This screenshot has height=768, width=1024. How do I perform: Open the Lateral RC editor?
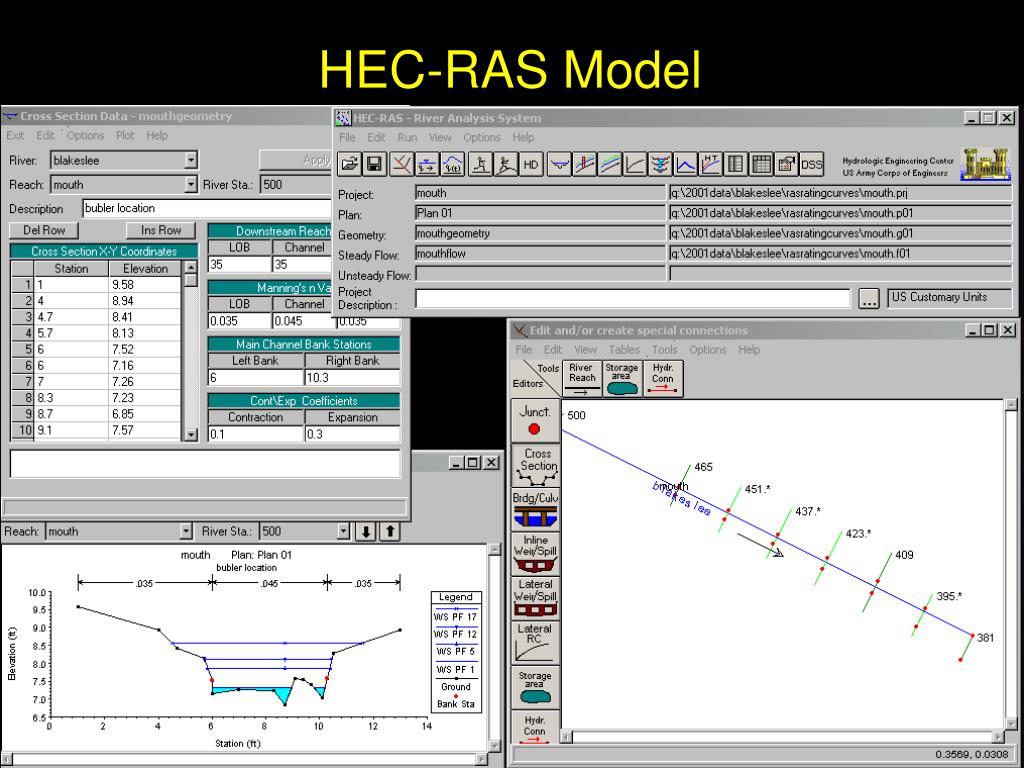[535, 643]
